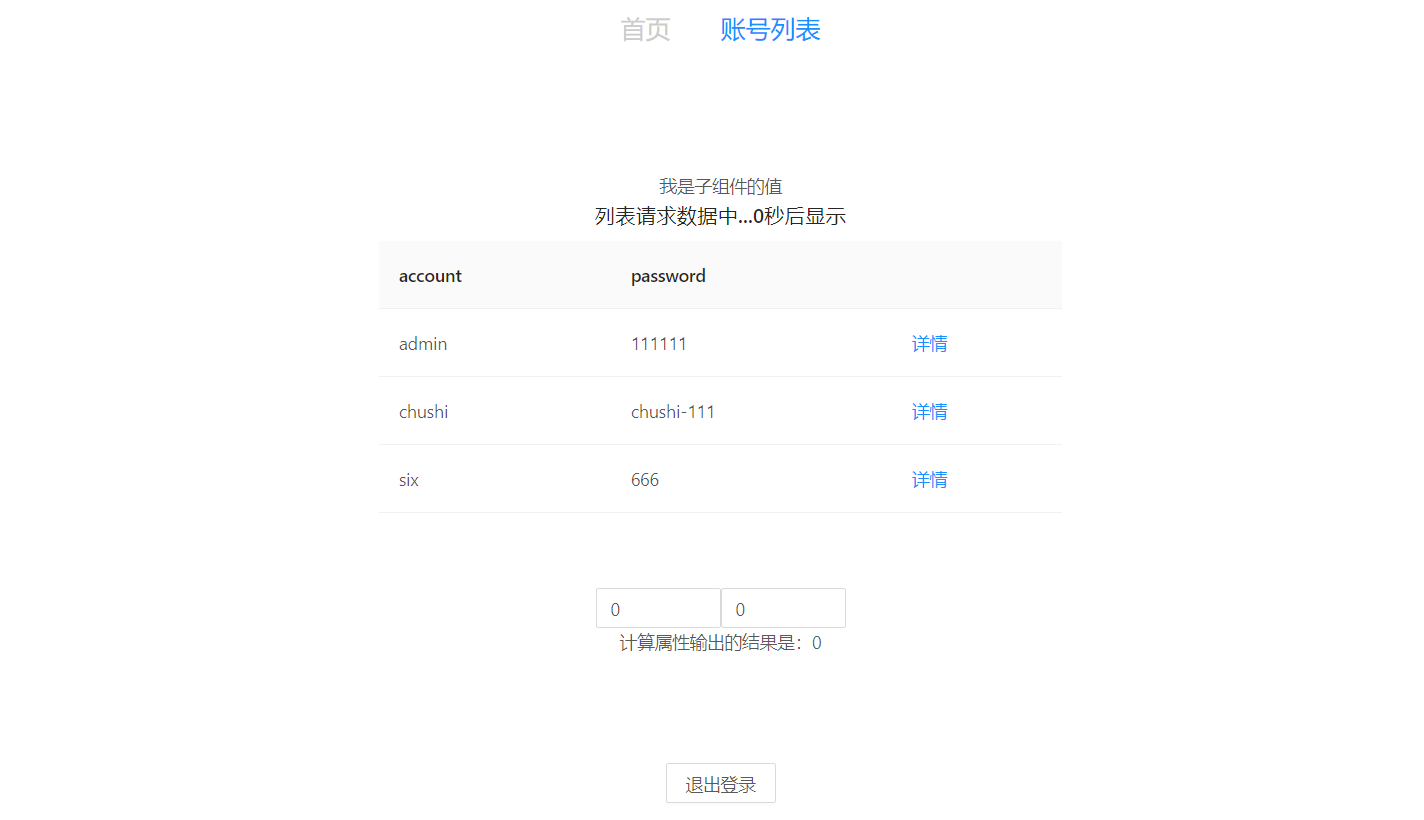
Task: Go to the 首页 tab
Action: click(645, 30)
